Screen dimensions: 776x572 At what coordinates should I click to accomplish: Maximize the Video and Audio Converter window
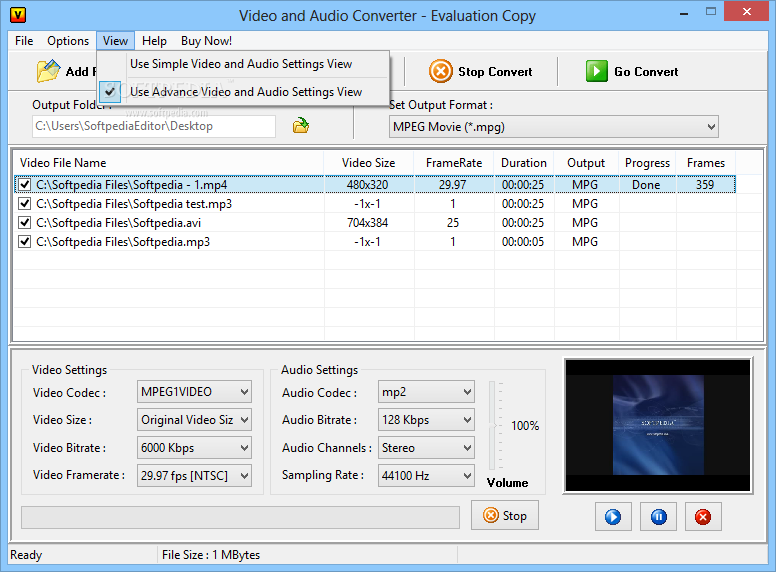click(711, 12)
